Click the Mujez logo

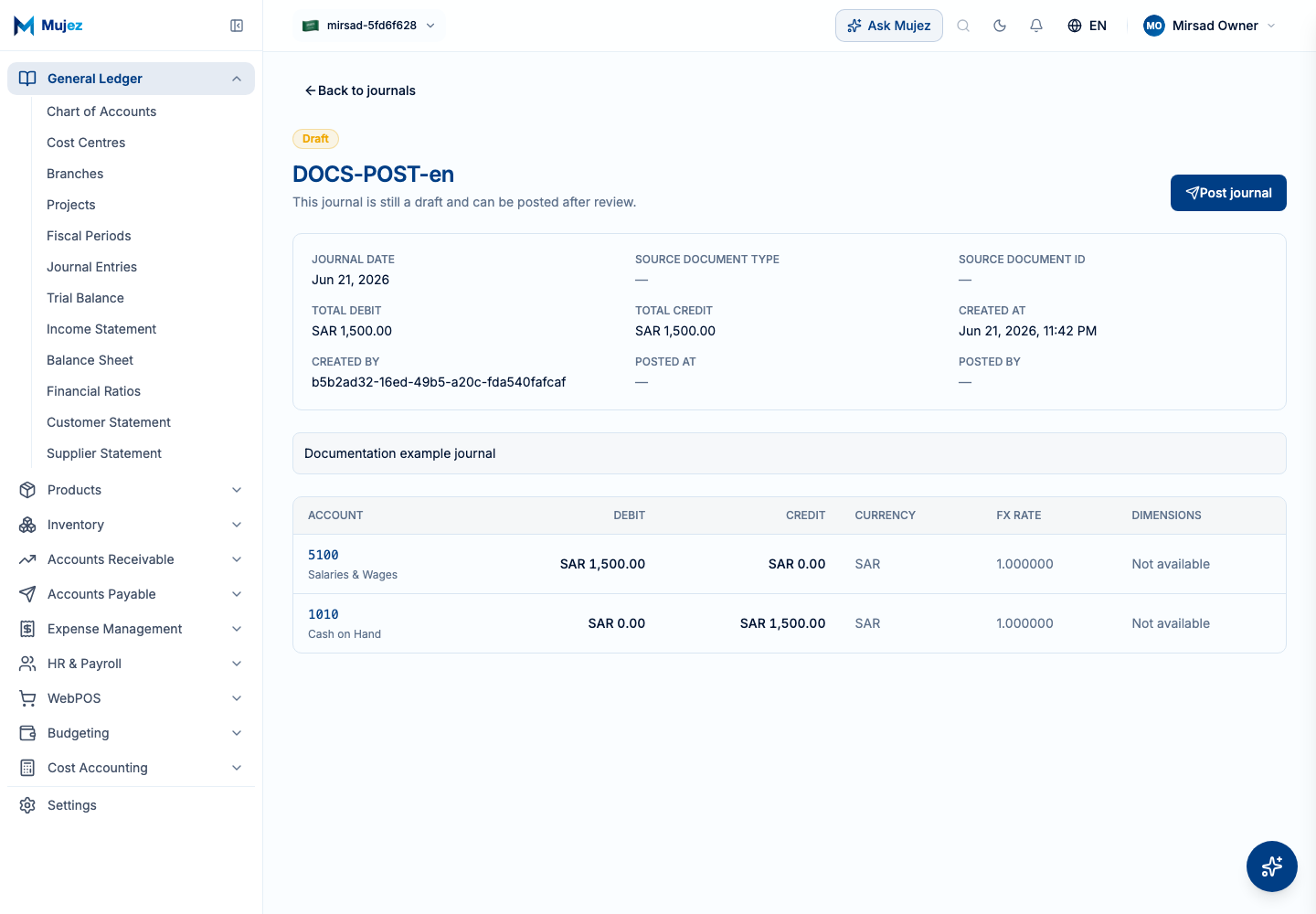pyautogui.click(x=48, y=26)
